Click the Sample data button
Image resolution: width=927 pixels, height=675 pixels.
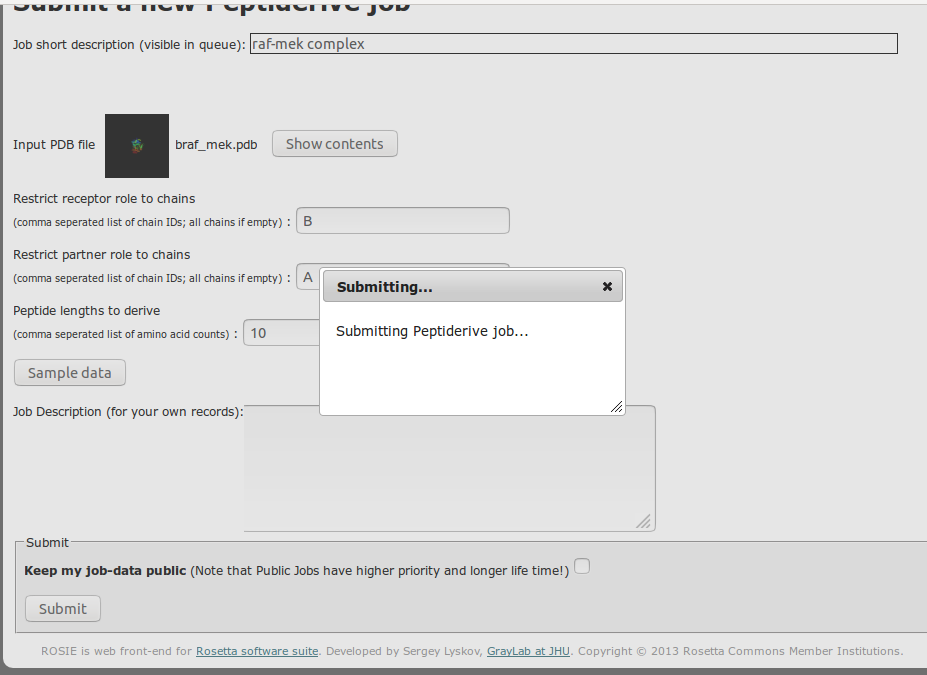click(70, 373)
